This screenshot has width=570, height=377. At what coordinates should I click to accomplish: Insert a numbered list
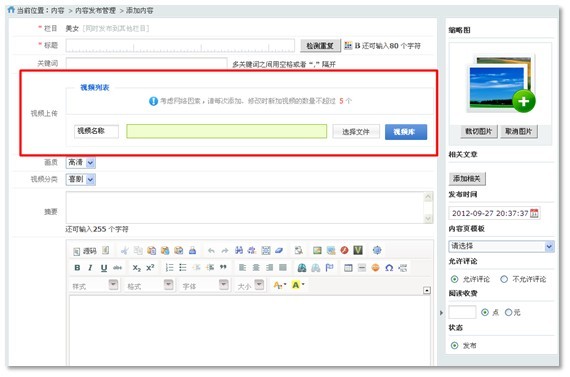pos(169,268)
